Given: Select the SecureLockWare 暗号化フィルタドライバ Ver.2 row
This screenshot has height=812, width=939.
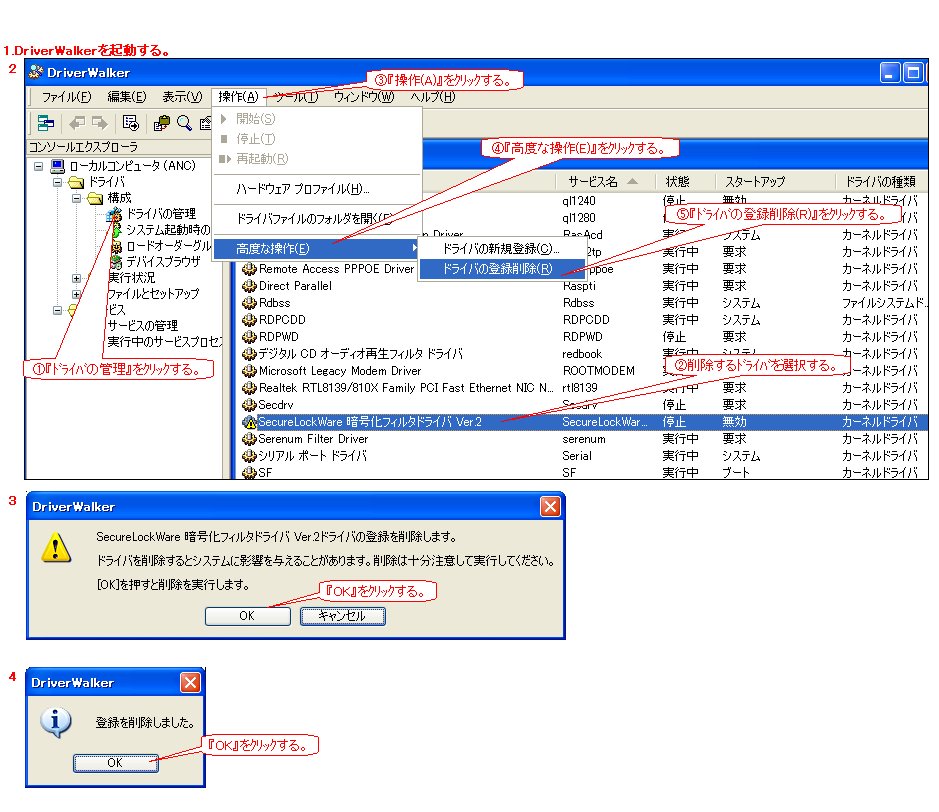Looking at the screenshot, I should tap(580, 422).
